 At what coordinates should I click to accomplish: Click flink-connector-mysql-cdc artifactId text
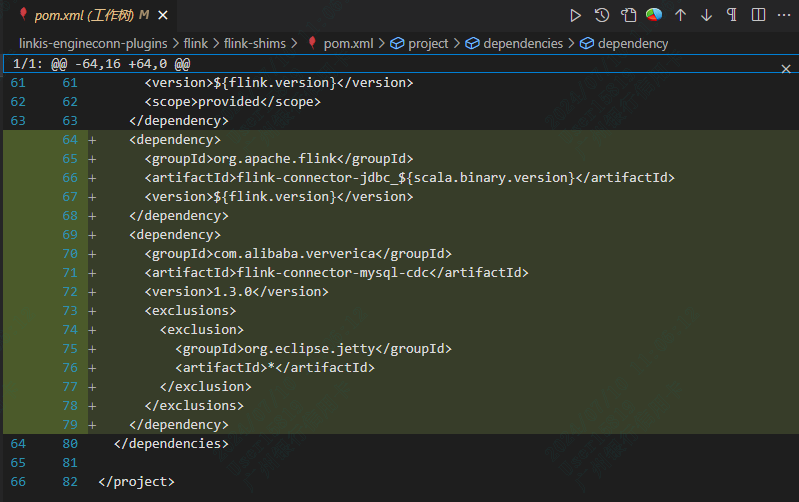tap(333, 273)
